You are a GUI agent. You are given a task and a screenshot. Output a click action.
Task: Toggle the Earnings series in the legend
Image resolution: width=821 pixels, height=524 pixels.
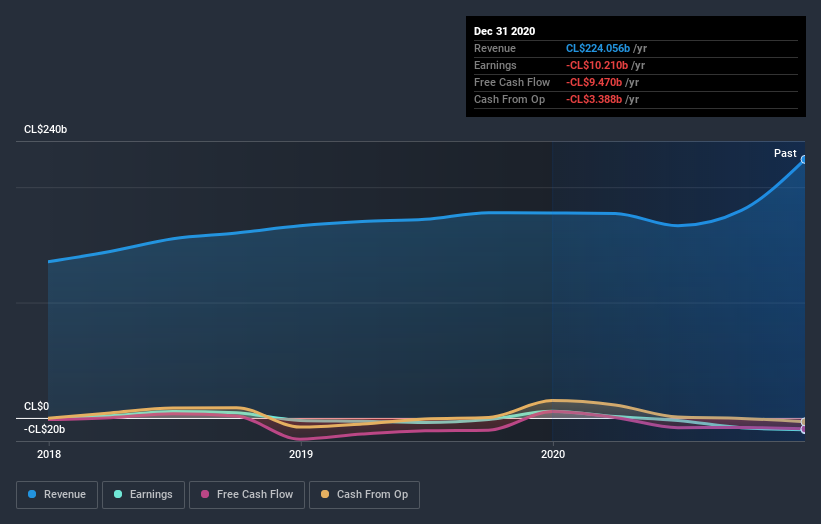coord(143,495)
